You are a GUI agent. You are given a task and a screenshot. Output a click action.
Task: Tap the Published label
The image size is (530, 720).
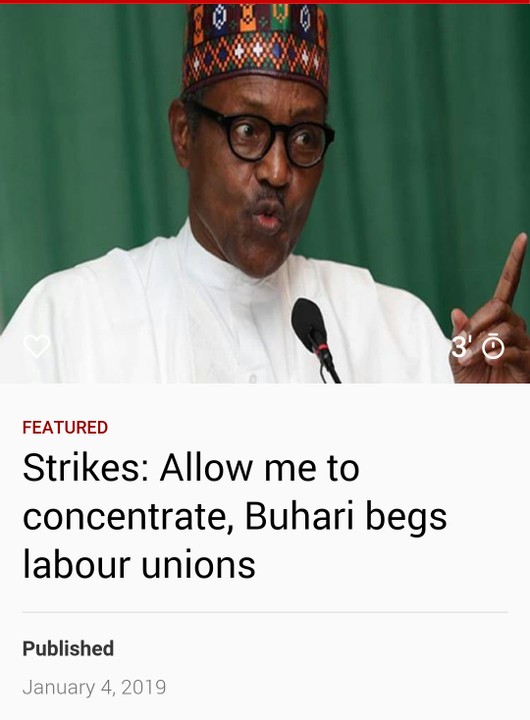point(68,648)
